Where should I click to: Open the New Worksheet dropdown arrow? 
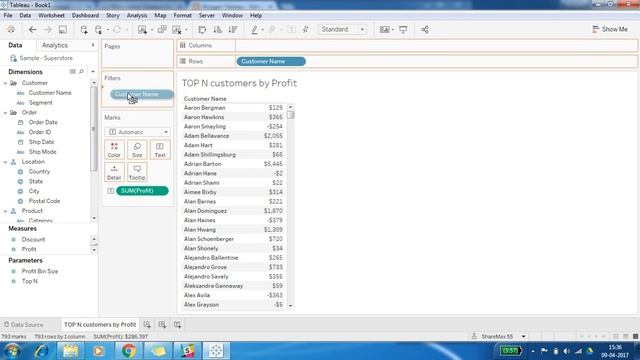point(151,29)
